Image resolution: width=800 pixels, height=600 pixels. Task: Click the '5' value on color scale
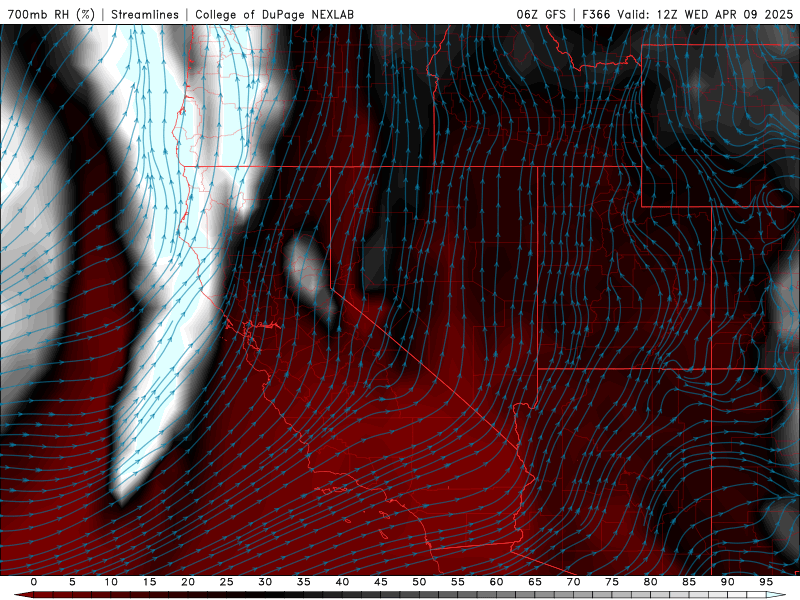(72, 582)
